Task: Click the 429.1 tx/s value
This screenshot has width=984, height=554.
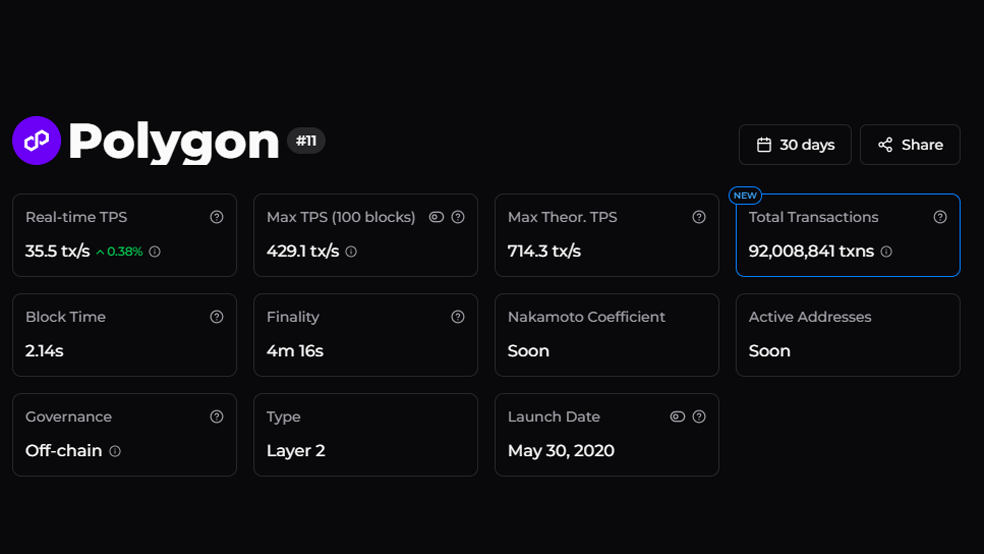Action: pos(302,252)
